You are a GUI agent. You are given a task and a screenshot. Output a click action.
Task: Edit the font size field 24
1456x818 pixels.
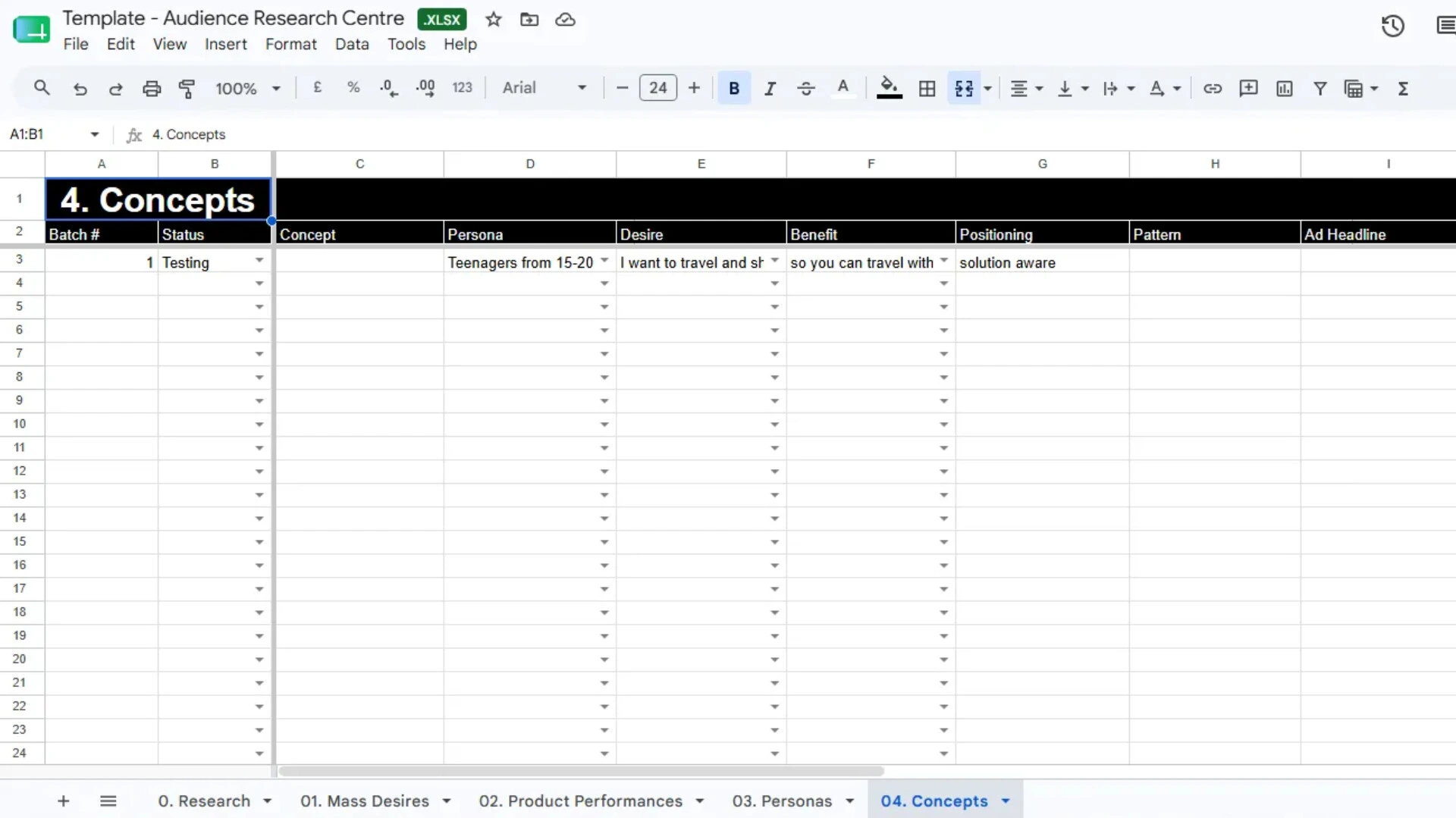click(x=657, y=88)
